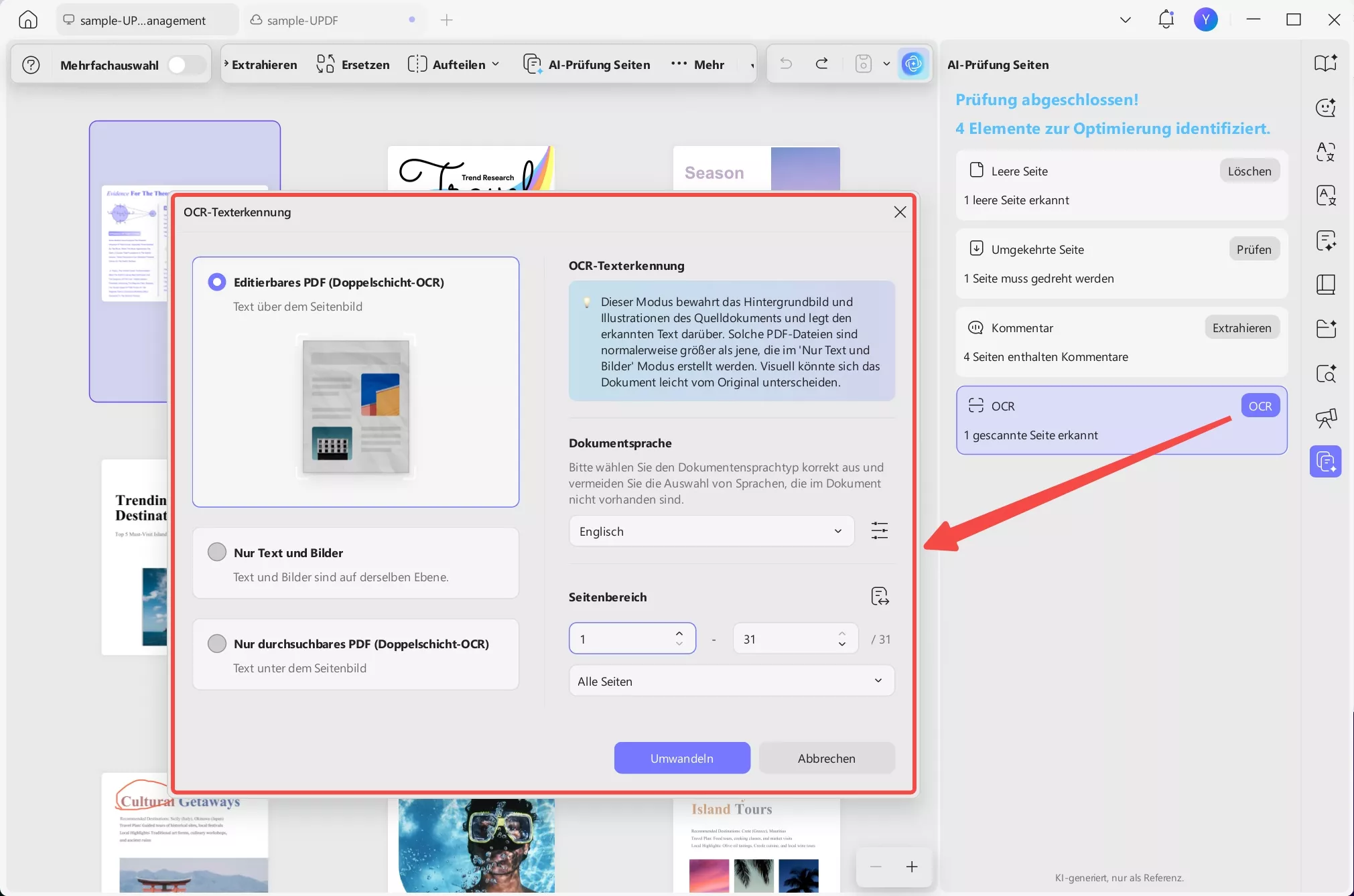Expand the Alle Seiten dropdown
The height and width of the screenshot is (896, 1354).
tap(731, 681)
